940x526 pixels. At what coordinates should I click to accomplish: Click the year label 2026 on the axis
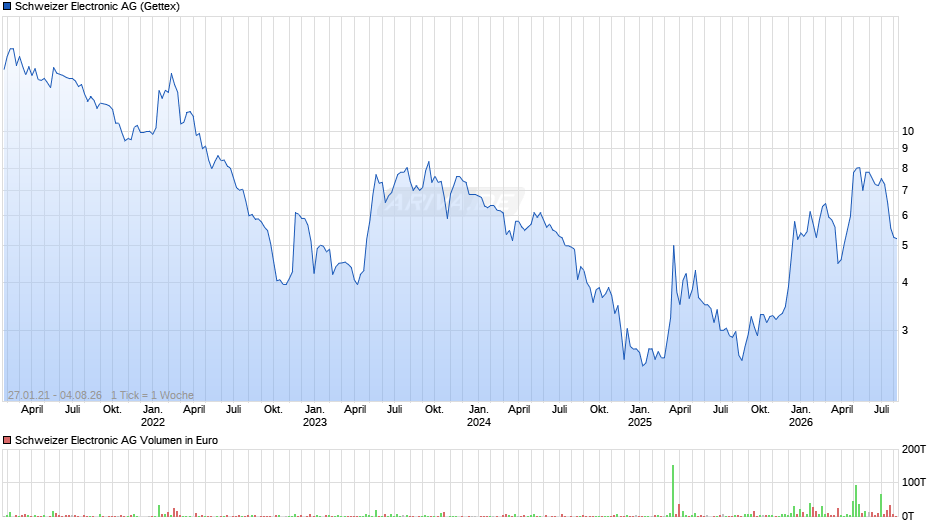click(801, 422)
